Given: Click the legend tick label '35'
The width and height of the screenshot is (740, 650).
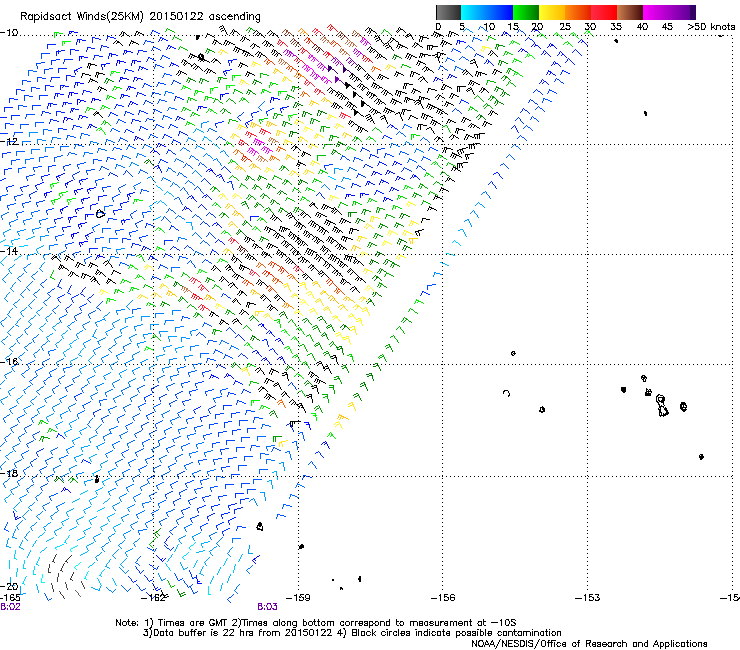Looking at the screenshot, I should [616, 27].
